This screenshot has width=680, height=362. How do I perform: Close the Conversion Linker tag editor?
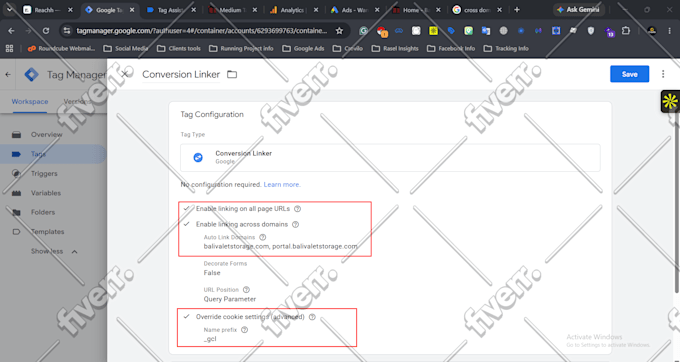(124, 74)
